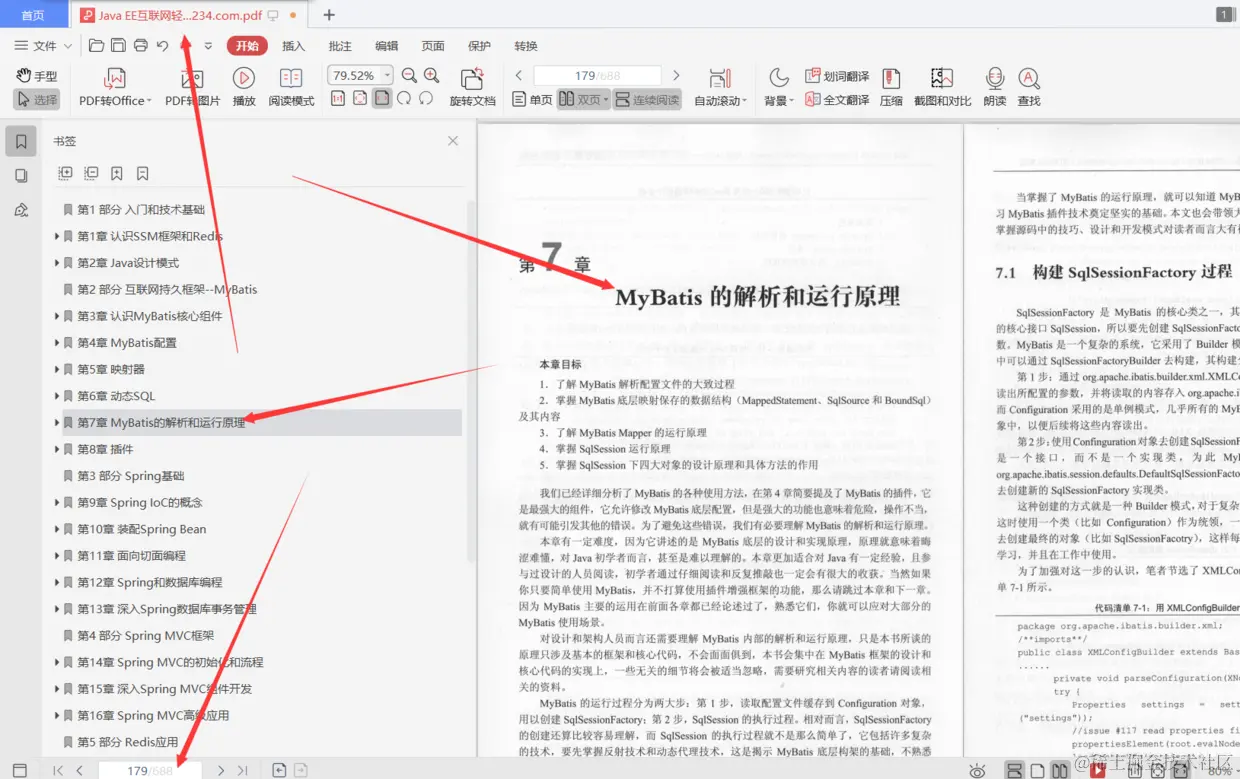1240x779 pixels.
Task: Switch to 开始 ribbon tab
Action: (247, 46)
